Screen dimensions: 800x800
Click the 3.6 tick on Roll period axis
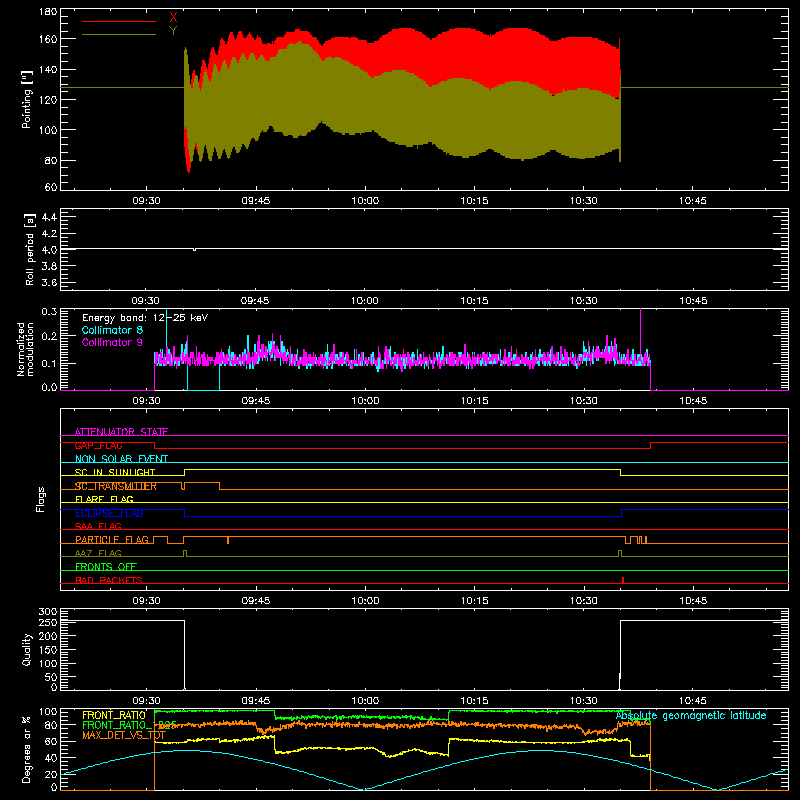(x=49, y=283)
